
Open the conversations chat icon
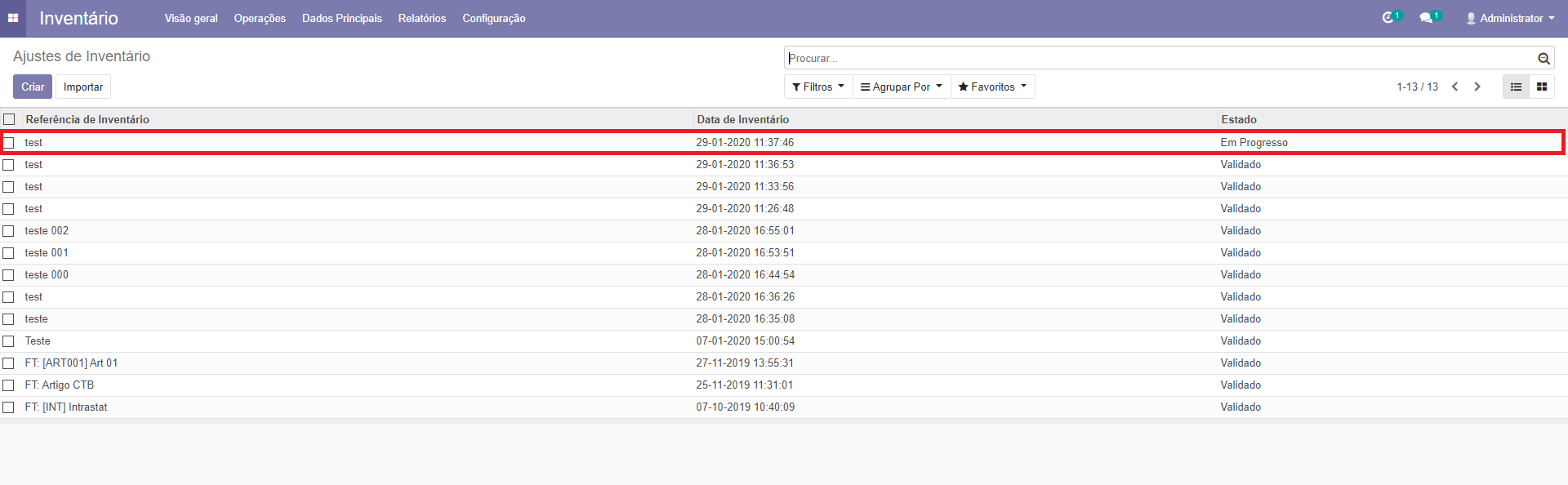coord(1426,18)
